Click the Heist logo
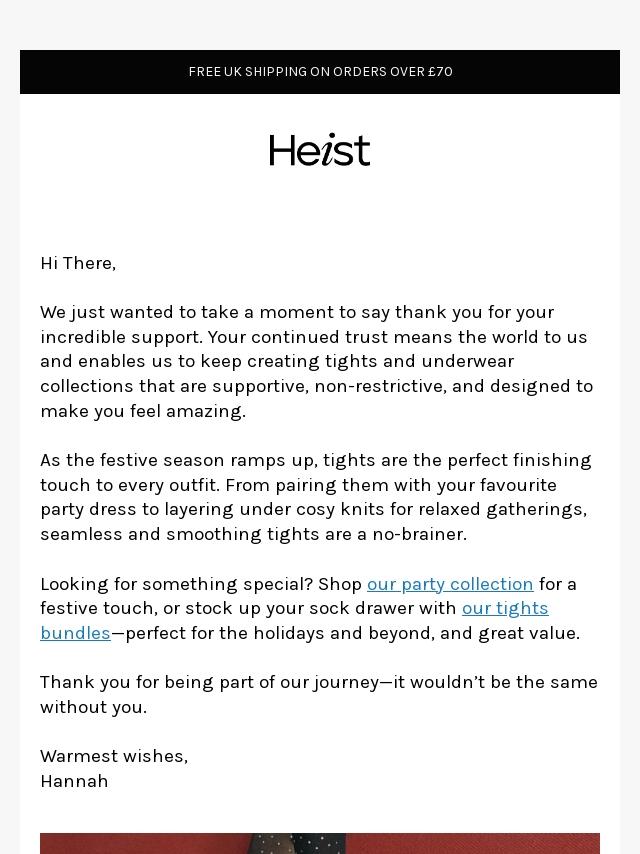 point(320,150)
